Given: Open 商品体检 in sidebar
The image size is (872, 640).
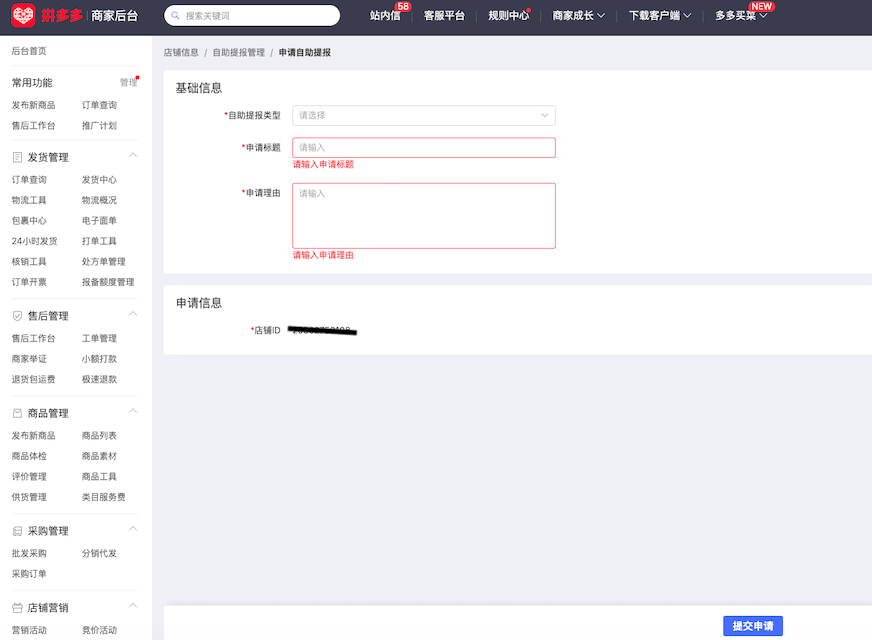Looking at the screenshot, I should (x=29, y=457).
